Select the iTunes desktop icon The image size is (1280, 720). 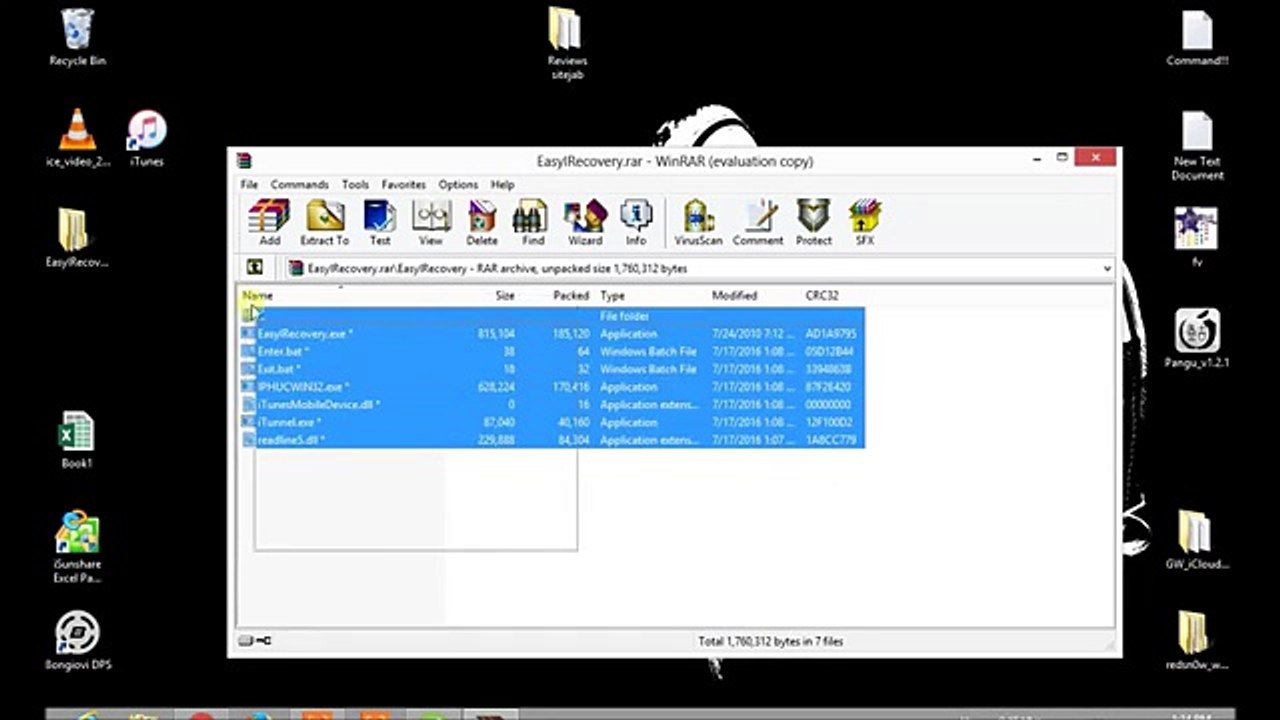tap(147, 138)
